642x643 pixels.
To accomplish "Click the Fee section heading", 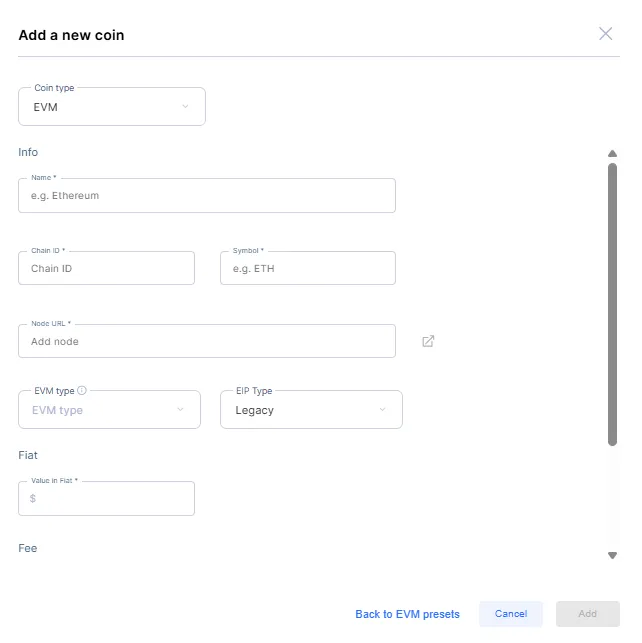I will point(27,548).
